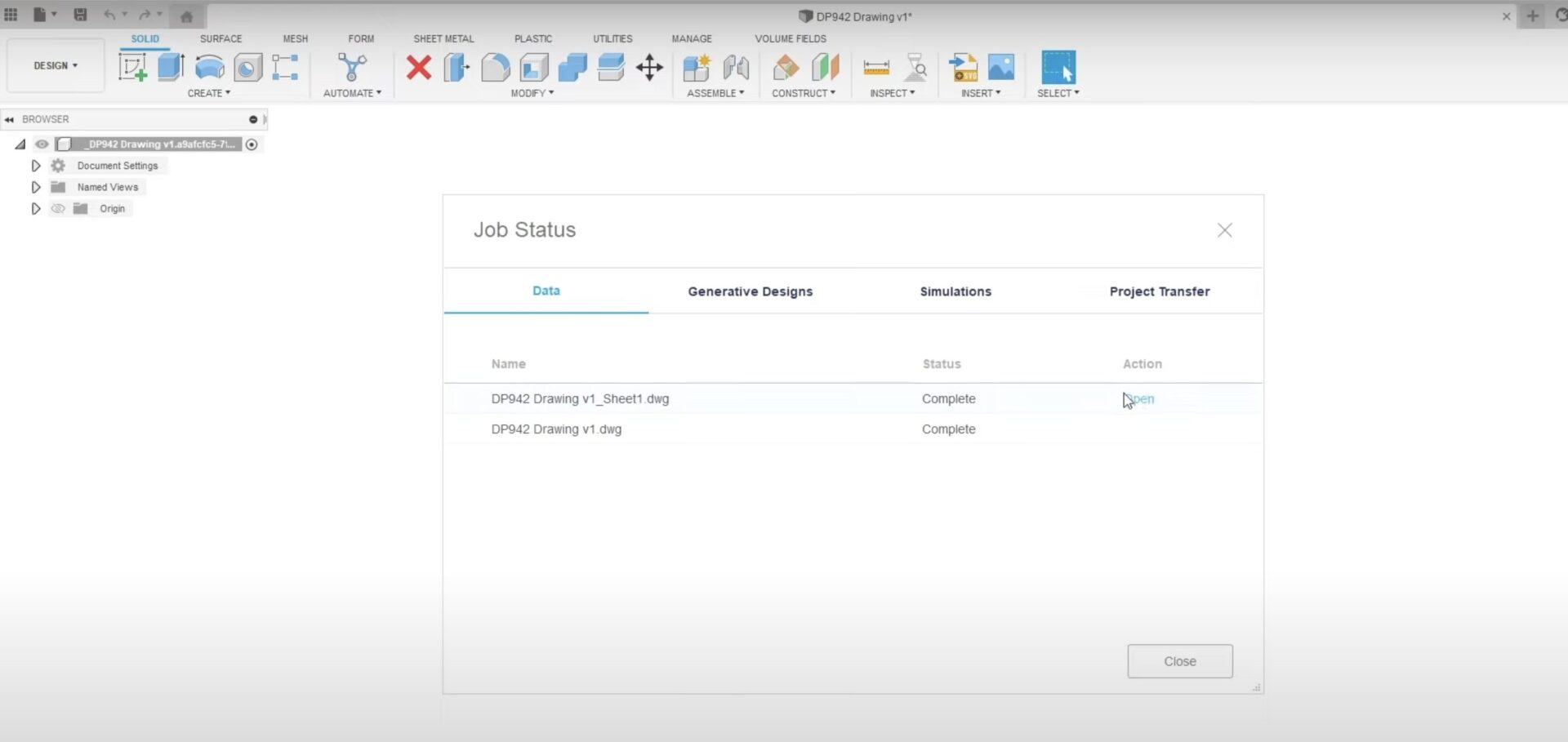Open the Project Transfer tab in Job Status

pyautogui.click(x=1160, y=291)
